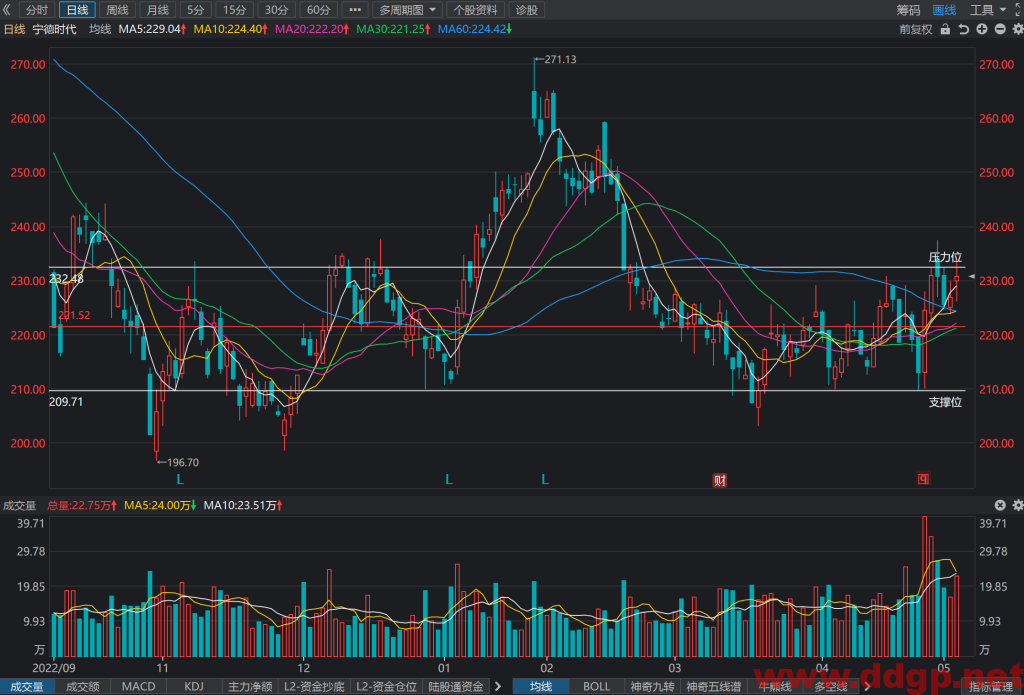Image resolution: width=1024 pixels, height=695 pixels.
Task: Expand more sub-chart indicators with right chevron
Action: 498,687
